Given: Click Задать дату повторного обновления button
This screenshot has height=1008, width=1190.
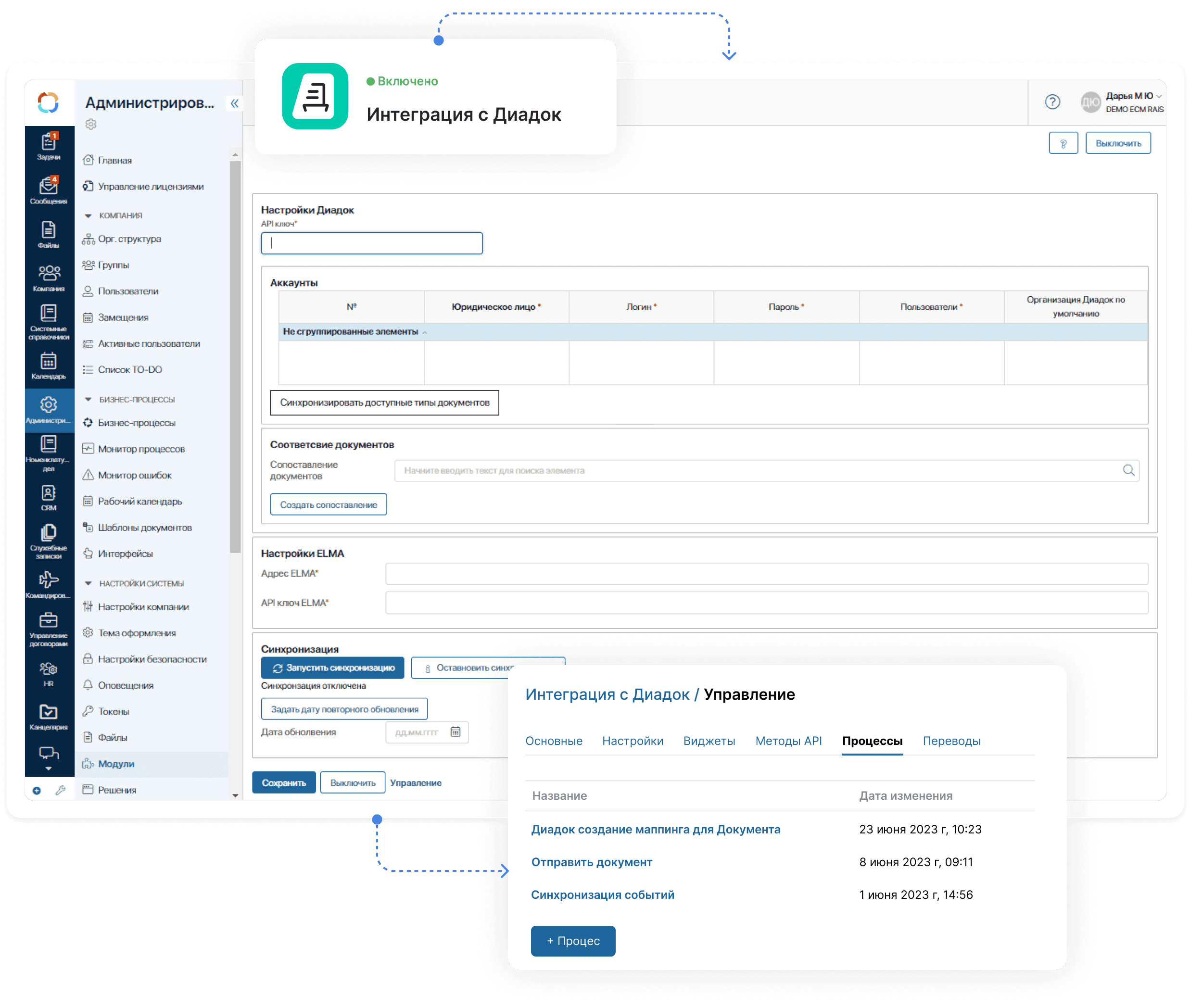Looking at the screenshot, I should 344,708.
